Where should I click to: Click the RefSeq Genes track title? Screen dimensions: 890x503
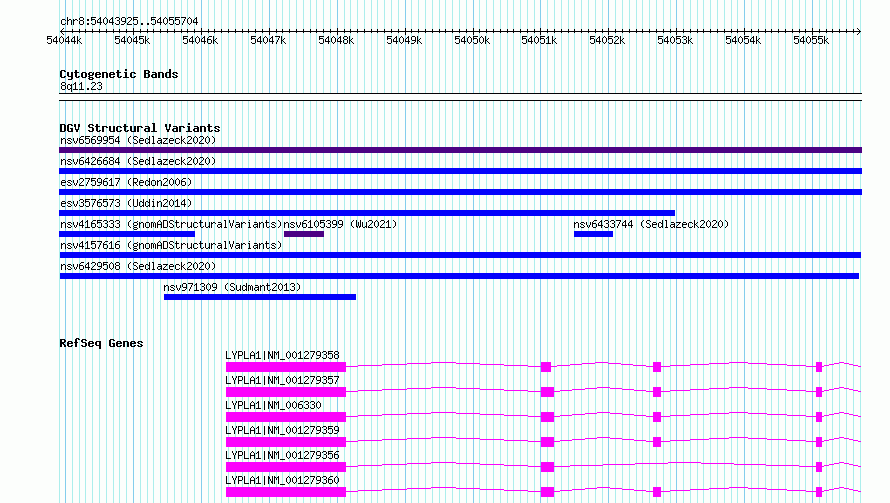[101, 343]
